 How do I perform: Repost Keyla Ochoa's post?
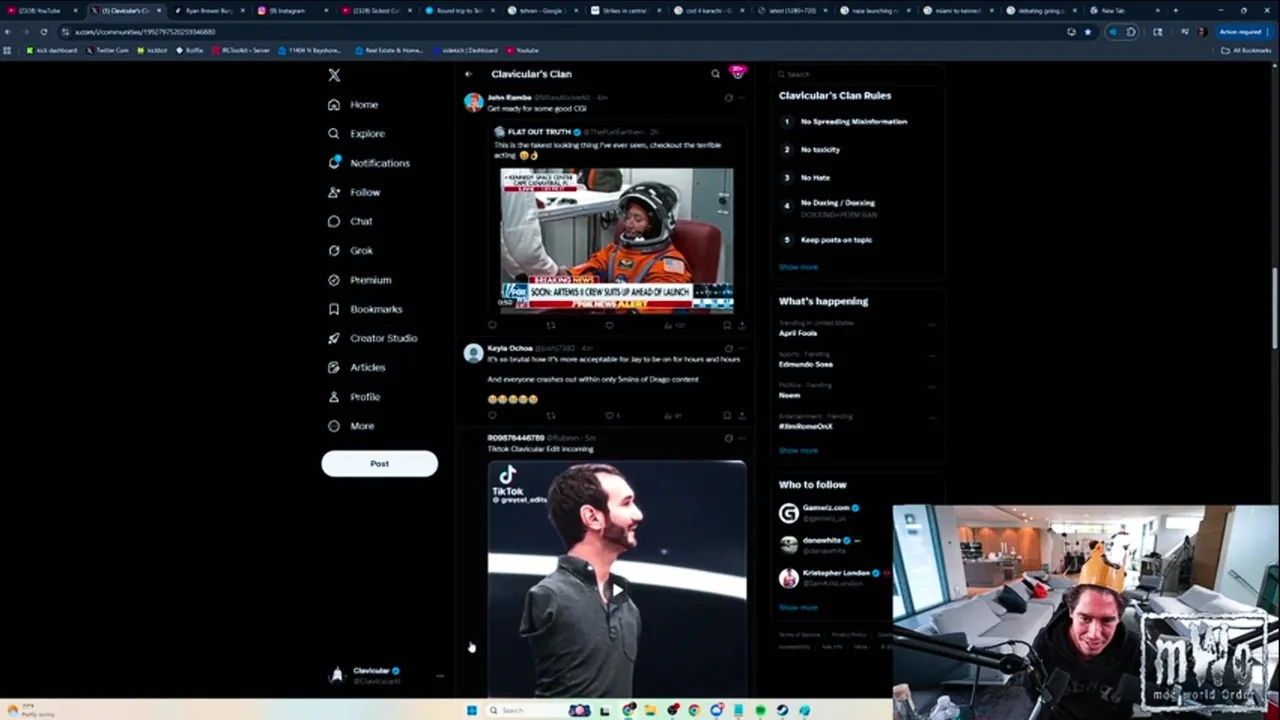point(550,415)
